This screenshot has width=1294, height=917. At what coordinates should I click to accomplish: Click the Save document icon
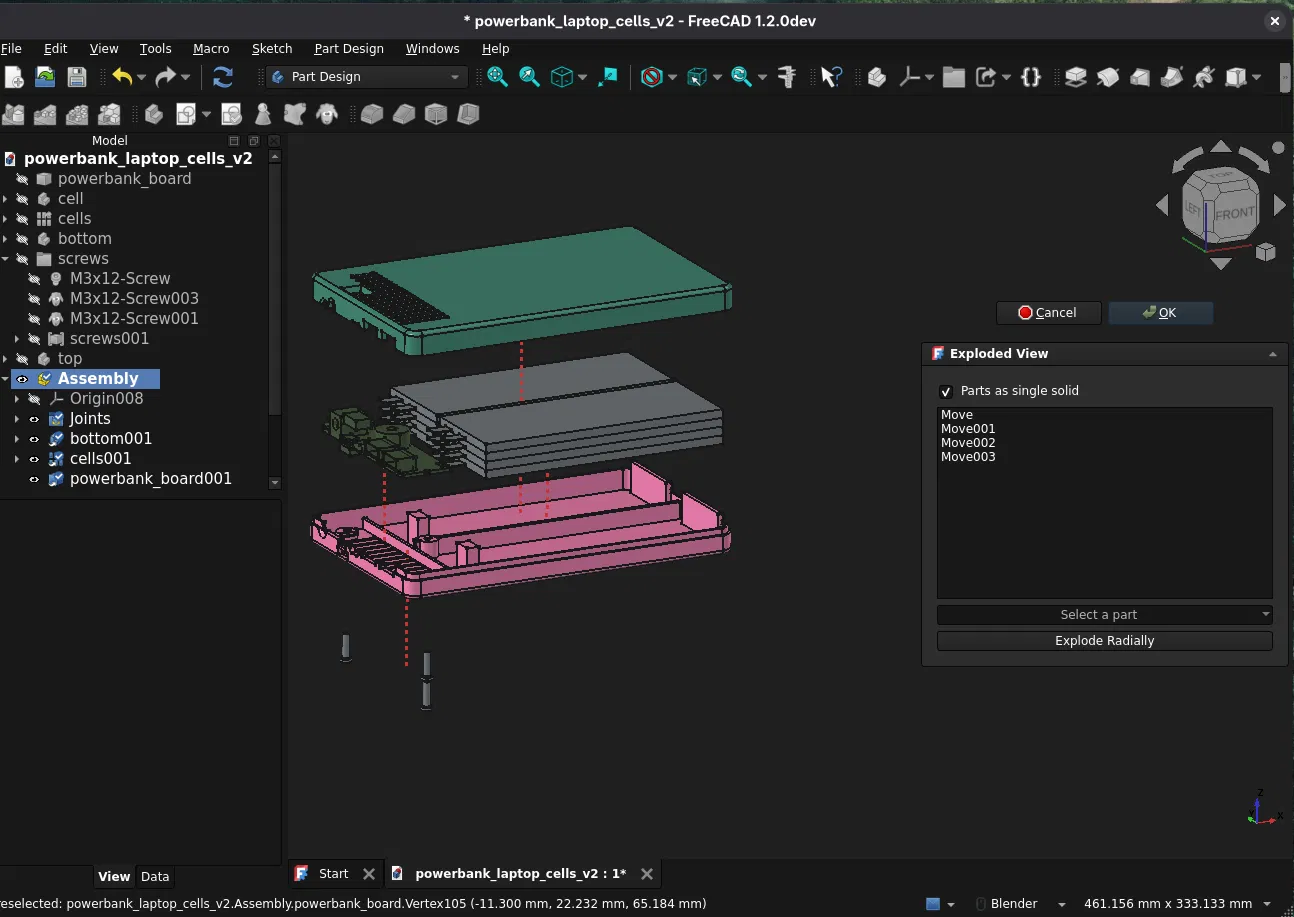76,77
